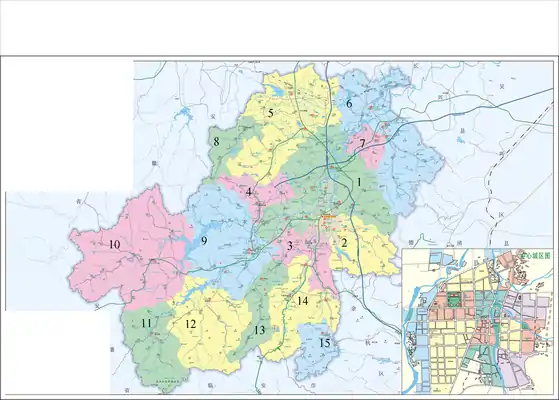Image resolution: width=559 pixels, height=400 pixels.
Task: Click the blue region labeled 9
Action: point(204,241)
